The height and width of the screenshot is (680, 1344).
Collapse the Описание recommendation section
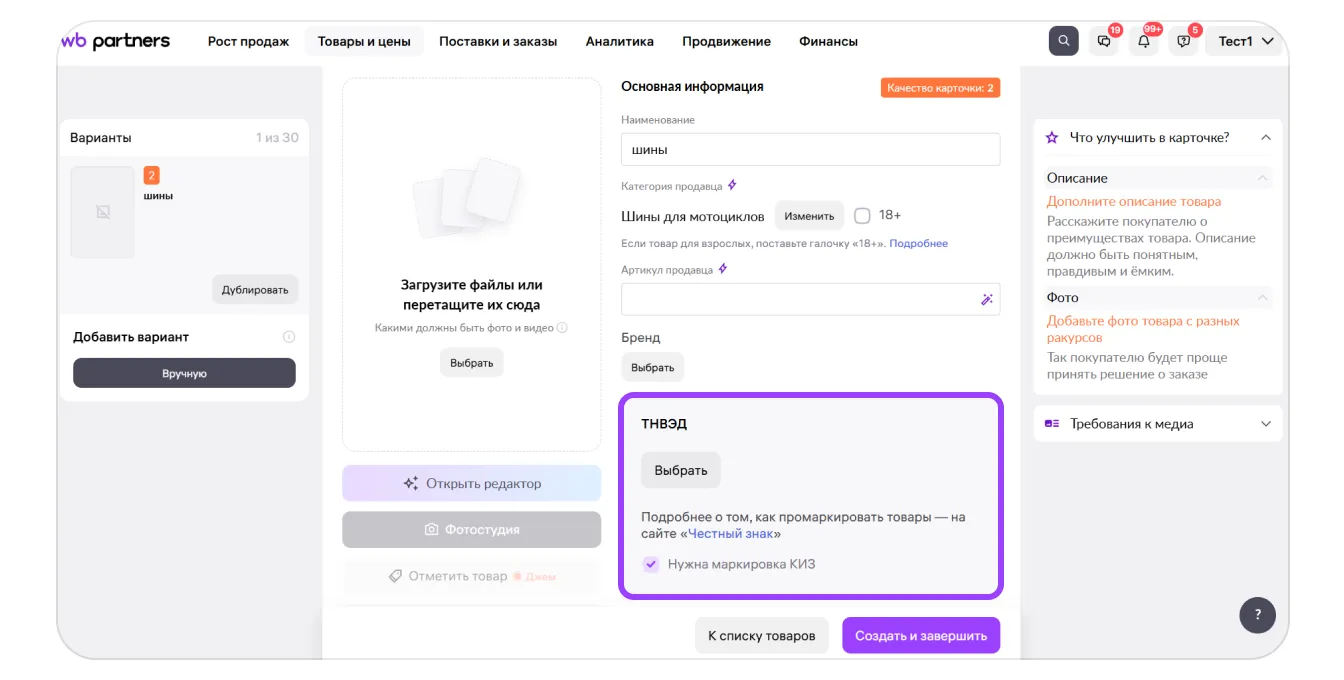pos(1263,178)
